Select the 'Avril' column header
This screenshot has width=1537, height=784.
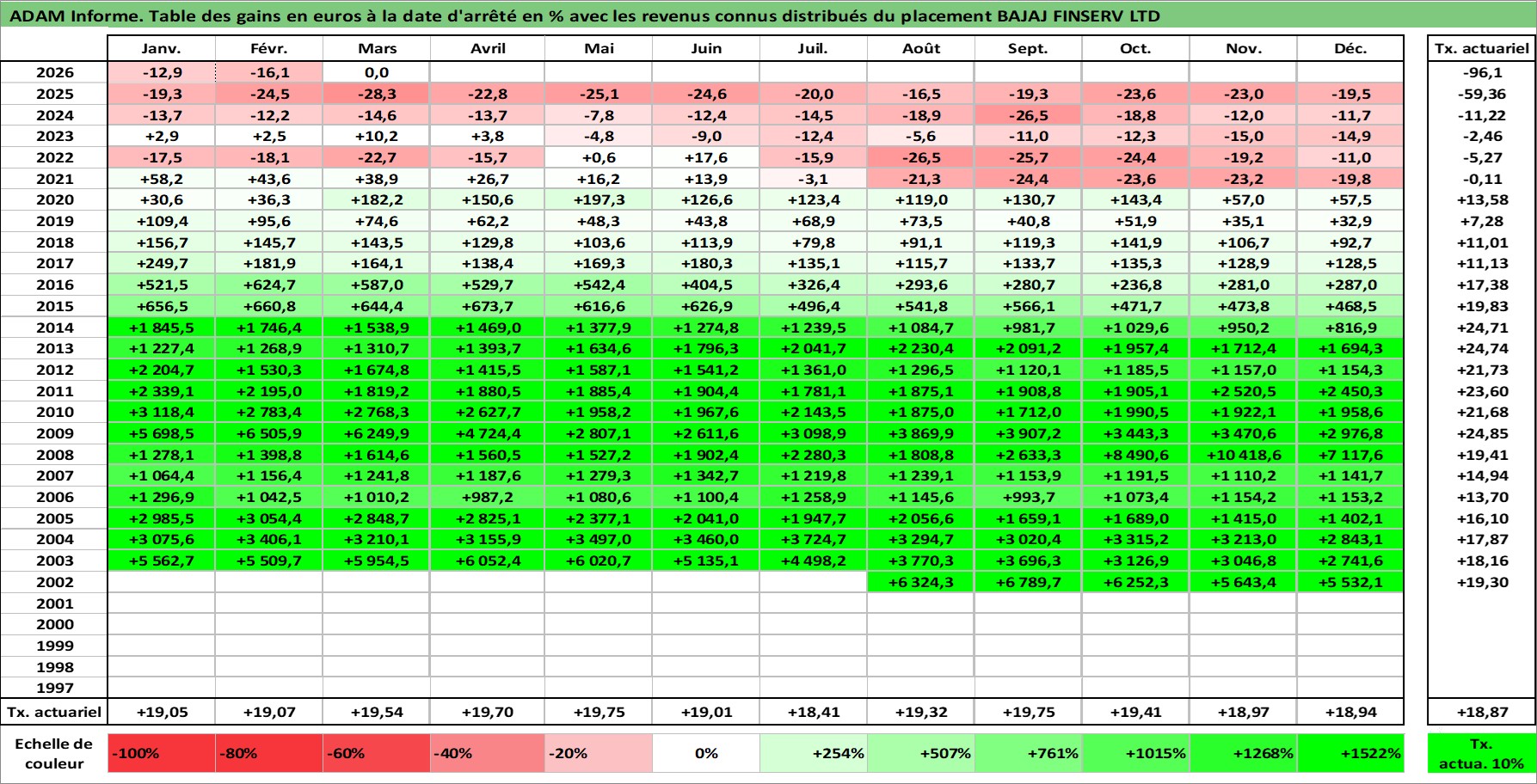(x=488, y=48)
